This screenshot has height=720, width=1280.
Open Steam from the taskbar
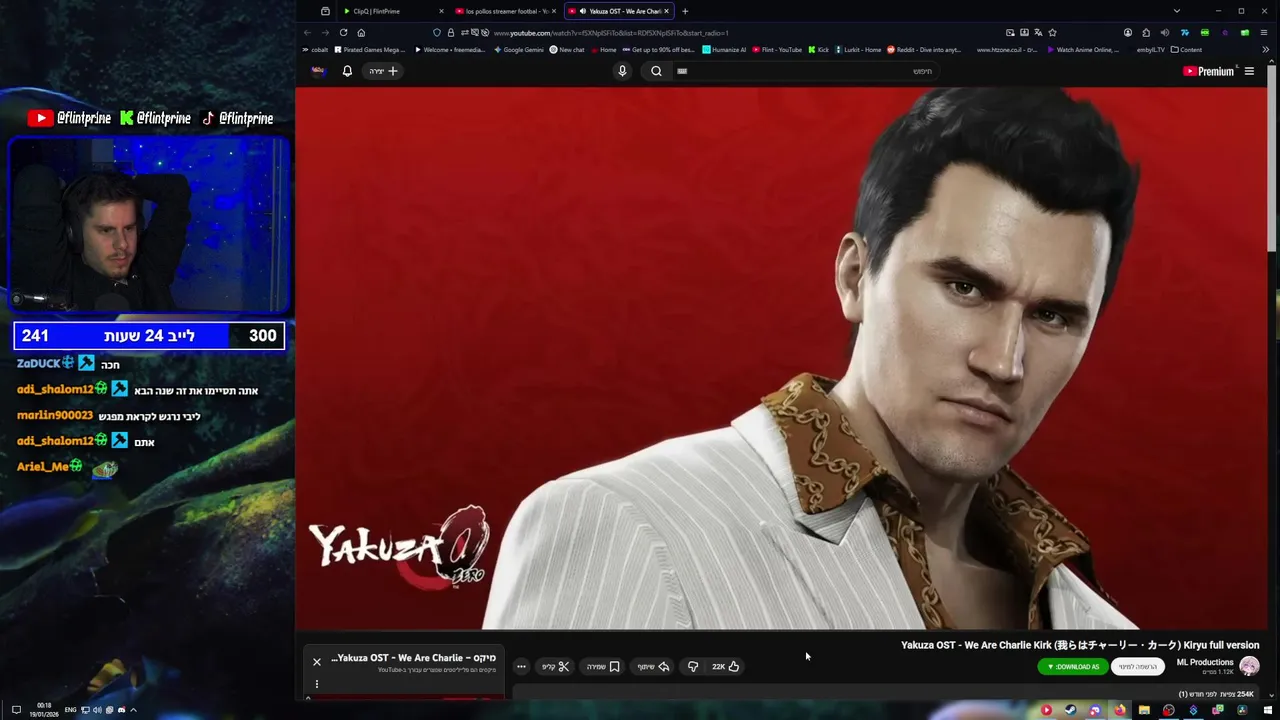[x=1070, y=710]
